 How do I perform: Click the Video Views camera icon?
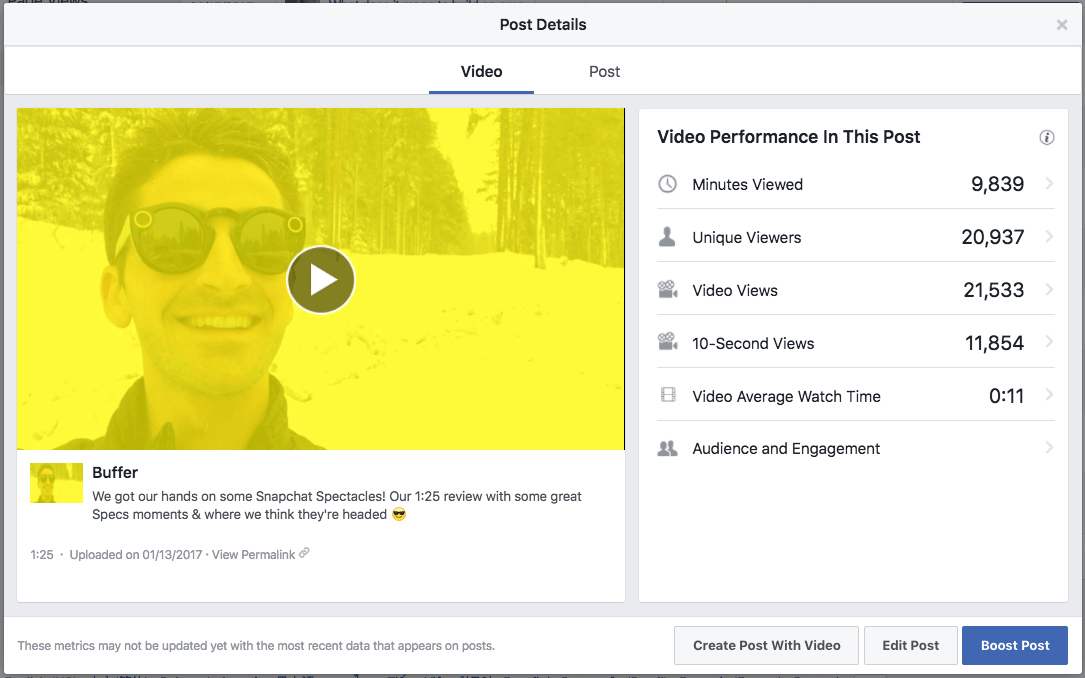(x=668, y=290)
